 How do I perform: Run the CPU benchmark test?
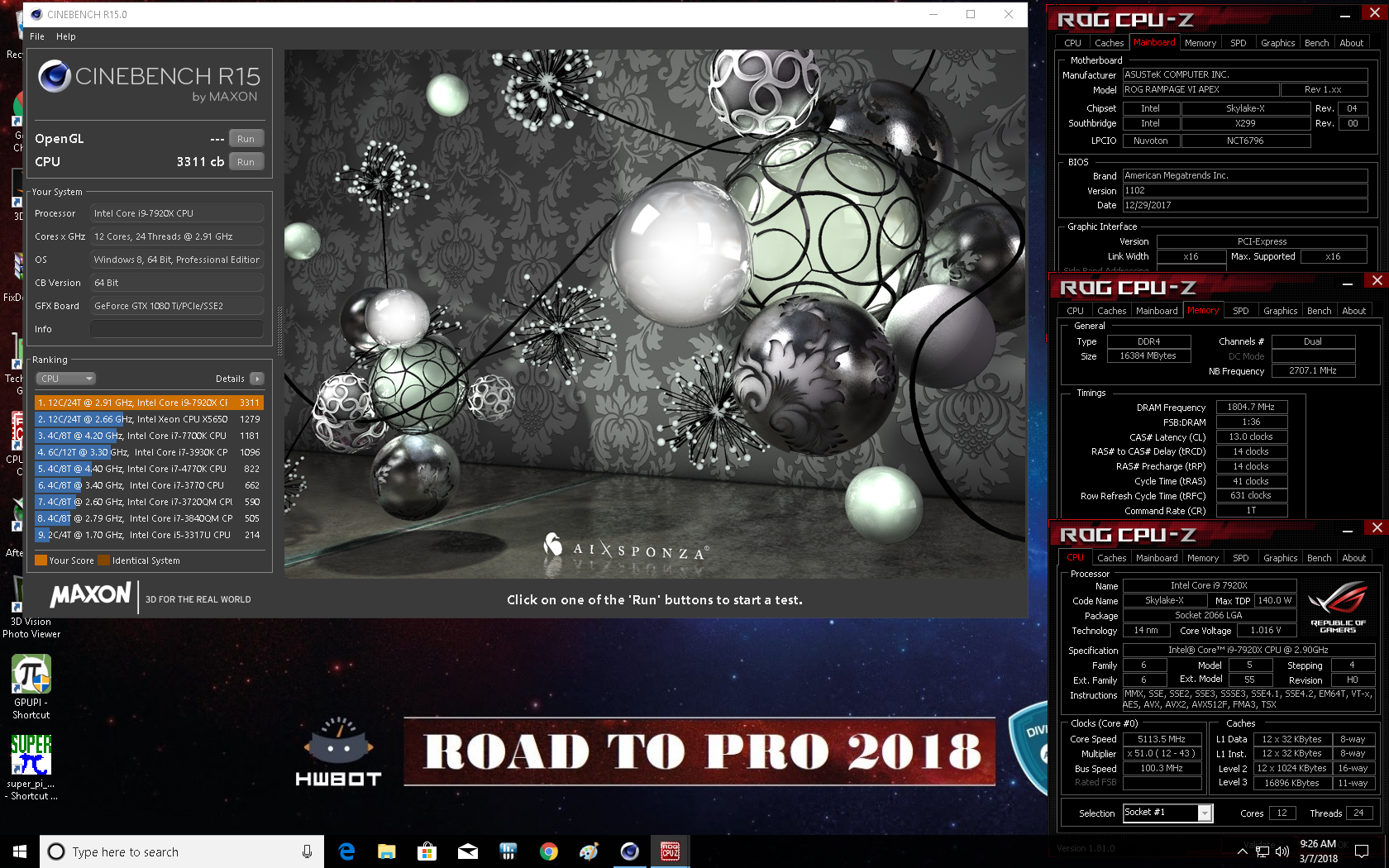tap(246, 162)
